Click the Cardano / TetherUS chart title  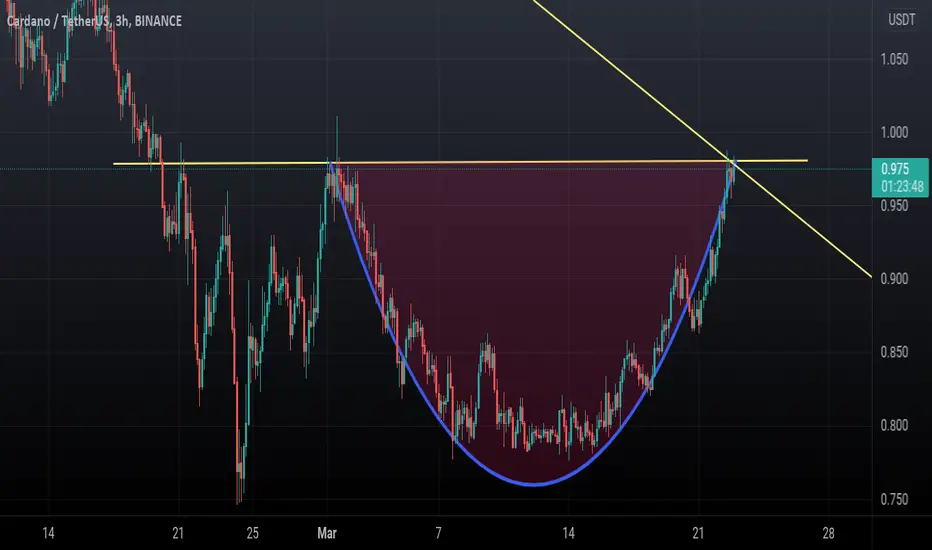pyautogui.click(x=94, y=21)
